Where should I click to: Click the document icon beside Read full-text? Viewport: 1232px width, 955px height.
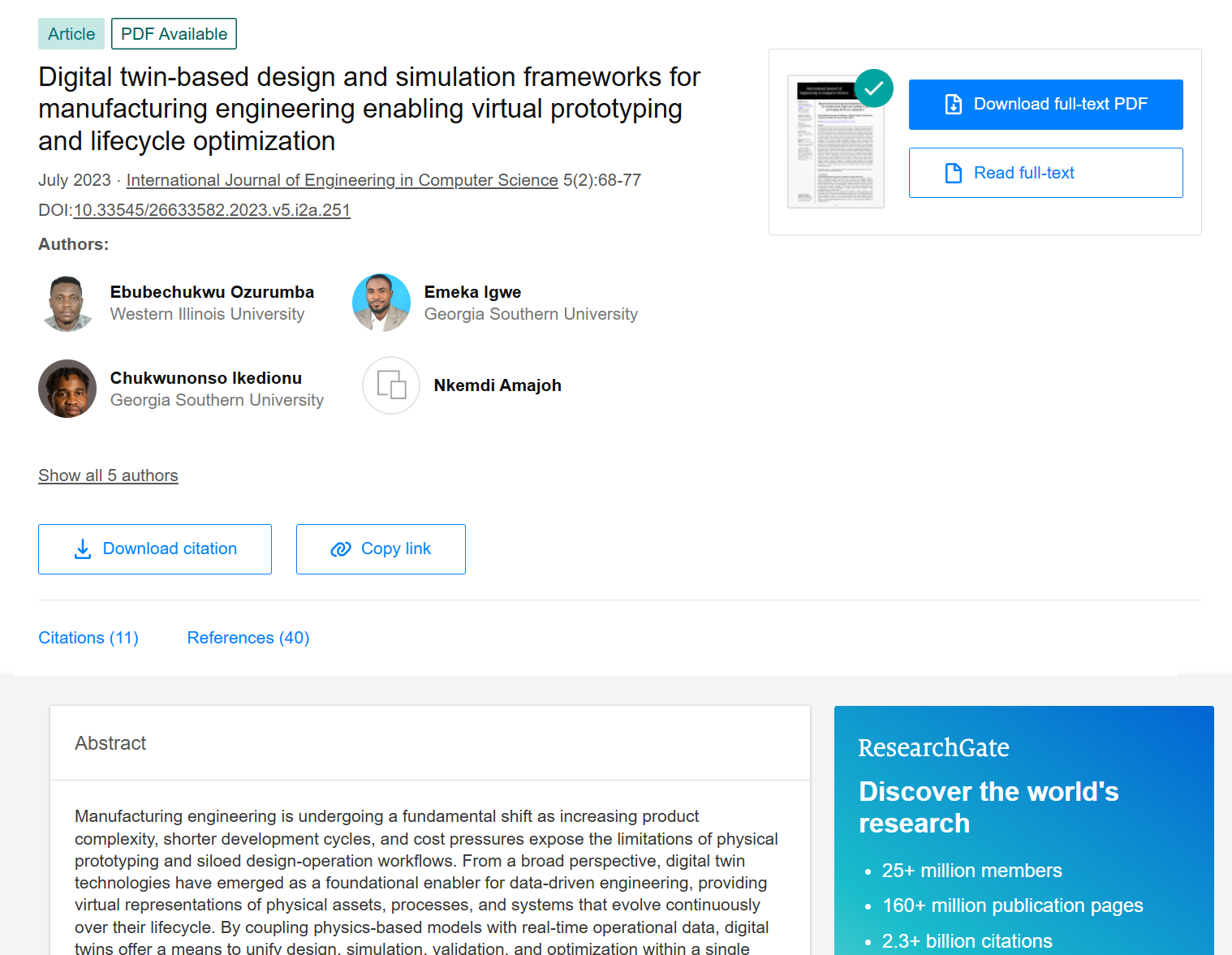954,173
